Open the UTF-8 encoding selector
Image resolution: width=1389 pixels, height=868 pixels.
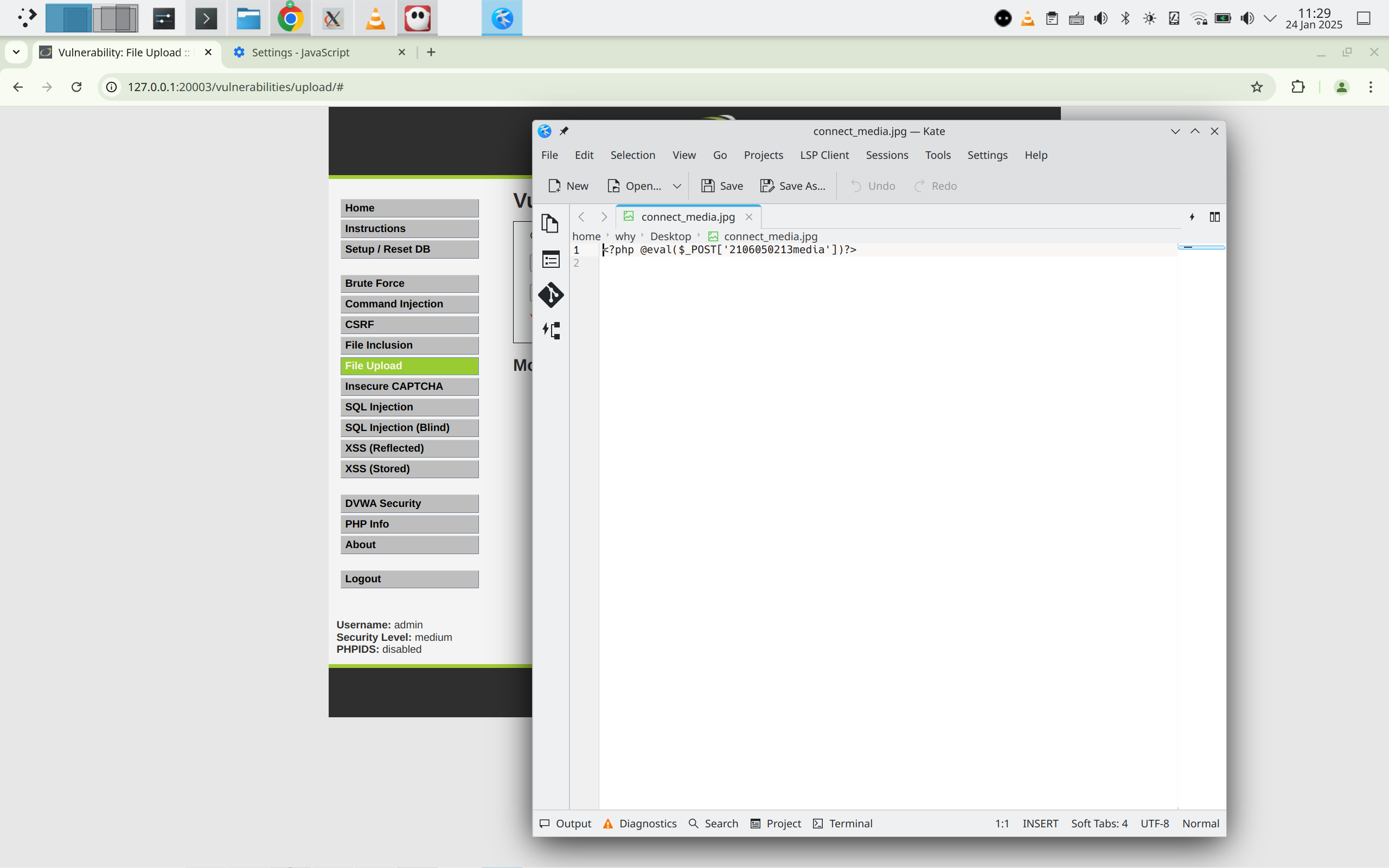[x=1154, y=823]
